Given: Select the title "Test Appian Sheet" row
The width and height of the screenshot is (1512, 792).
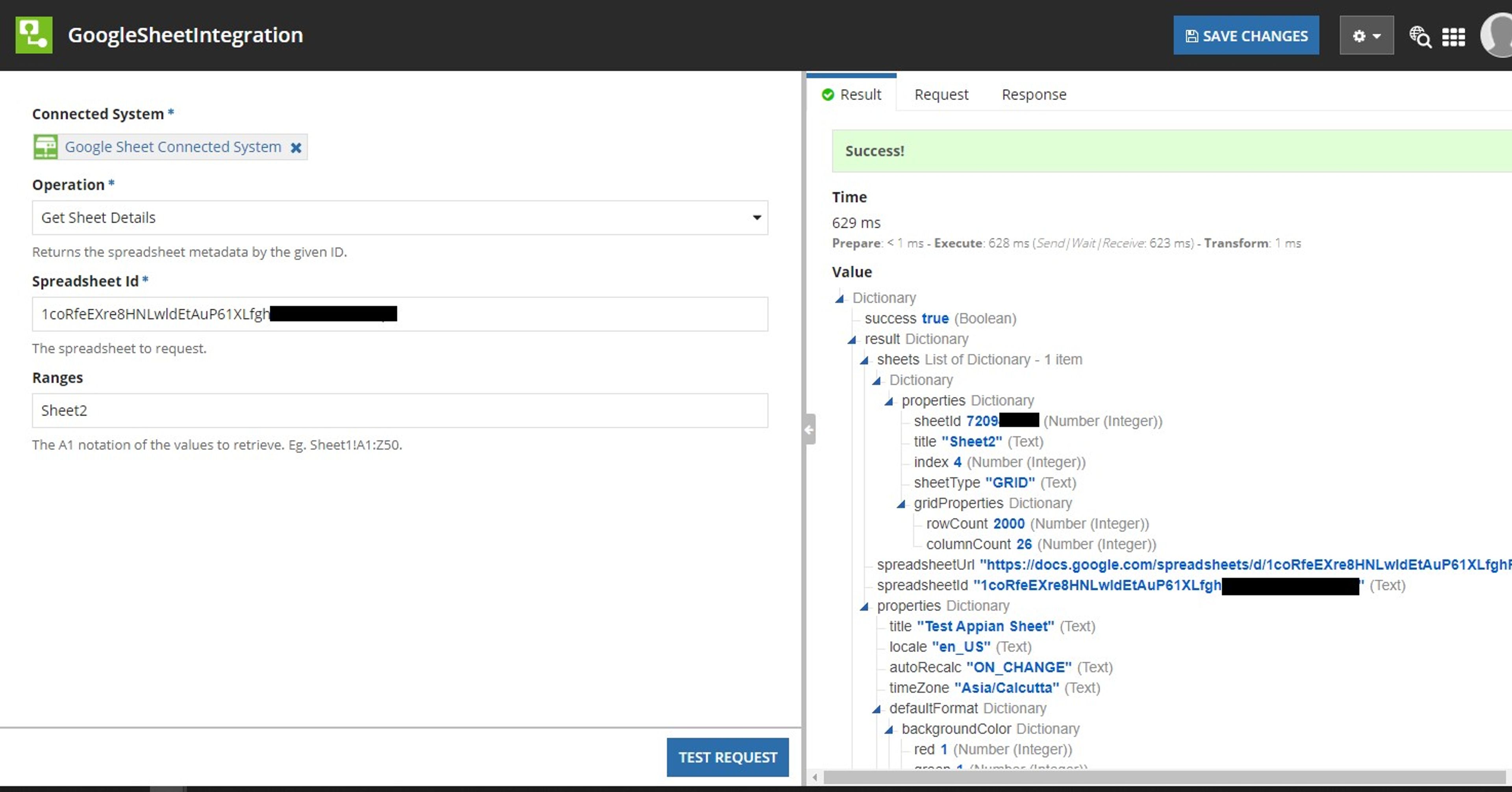Looking at the screenshot, I should pyautogui.click(x=992, y=627).
